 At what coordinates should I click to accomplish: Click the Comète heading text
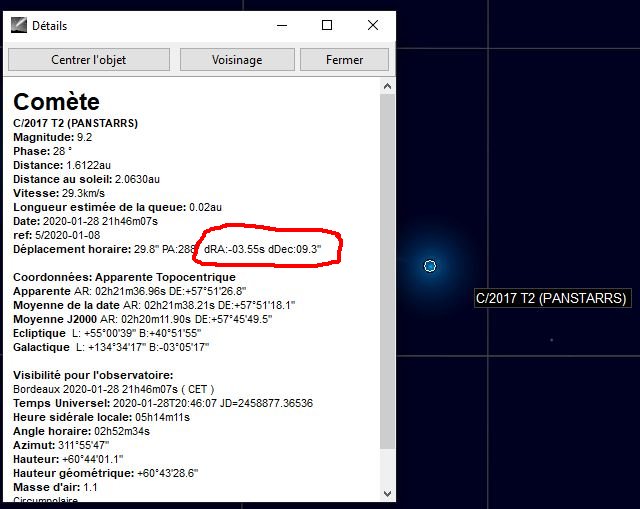pyautogui.click(x=56, y=102)
